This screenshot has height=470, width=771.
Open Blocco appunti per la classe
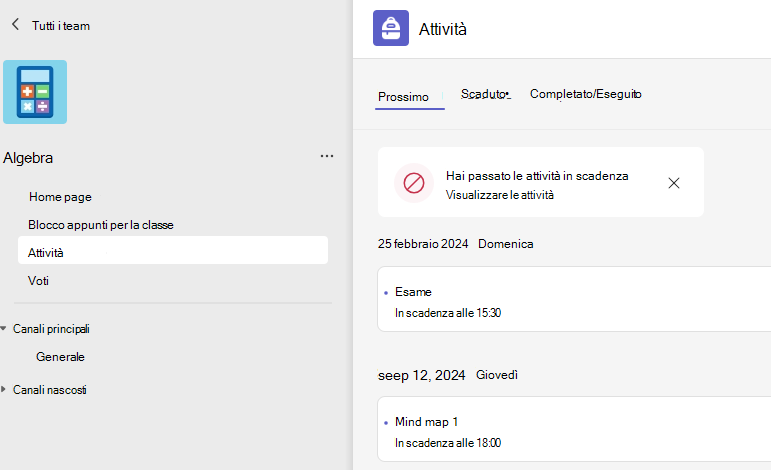pyautogui.click(x=101, y=225)
